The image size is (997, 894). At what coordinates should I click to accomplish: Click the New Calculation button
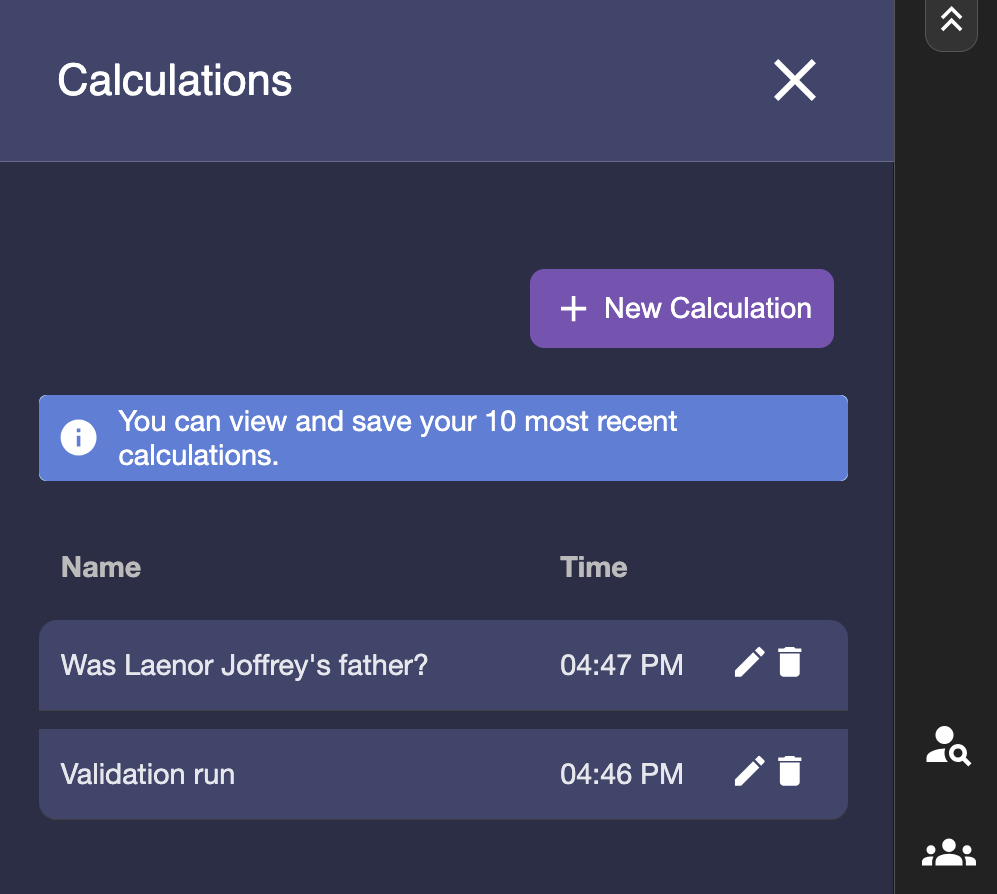point(681,308)
